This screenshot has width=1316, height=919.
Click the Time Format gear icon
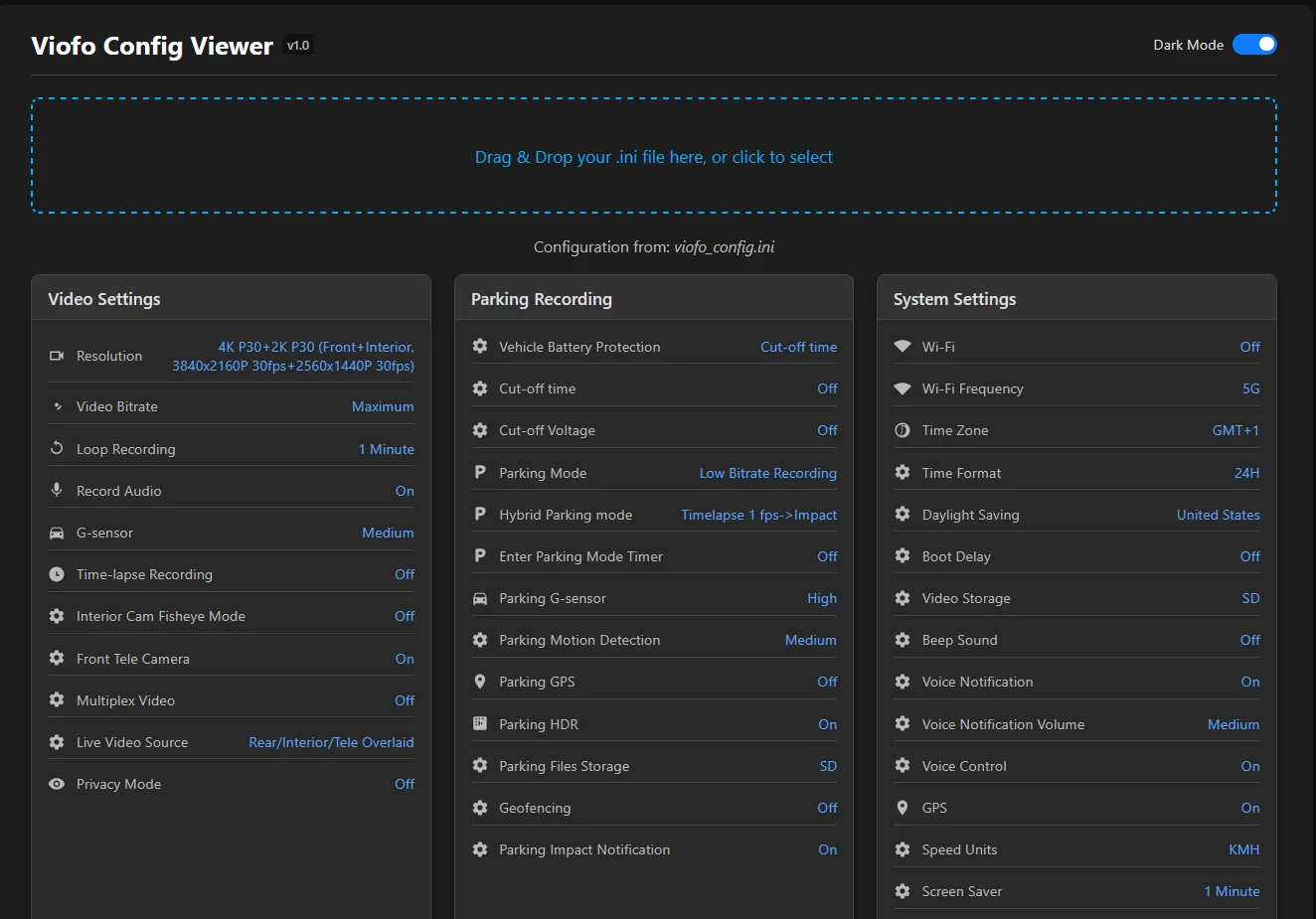pos(903,472)
